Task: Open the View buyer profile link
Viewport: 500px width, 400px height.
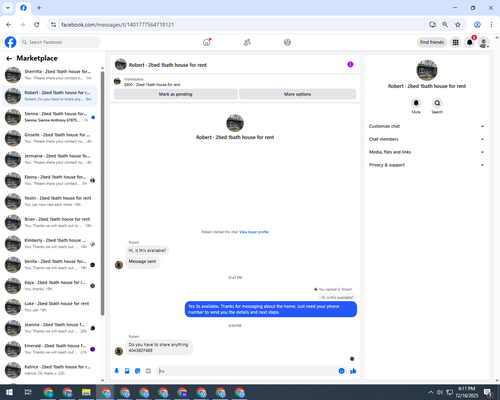Action: coord(254,232)
